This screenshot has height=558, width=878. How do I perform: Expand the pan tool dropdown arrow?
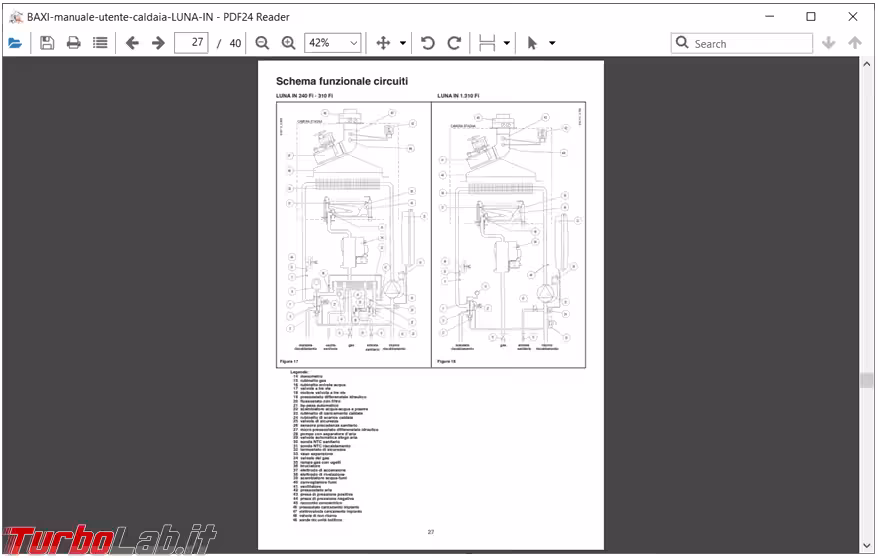click(x=403, y=43)
